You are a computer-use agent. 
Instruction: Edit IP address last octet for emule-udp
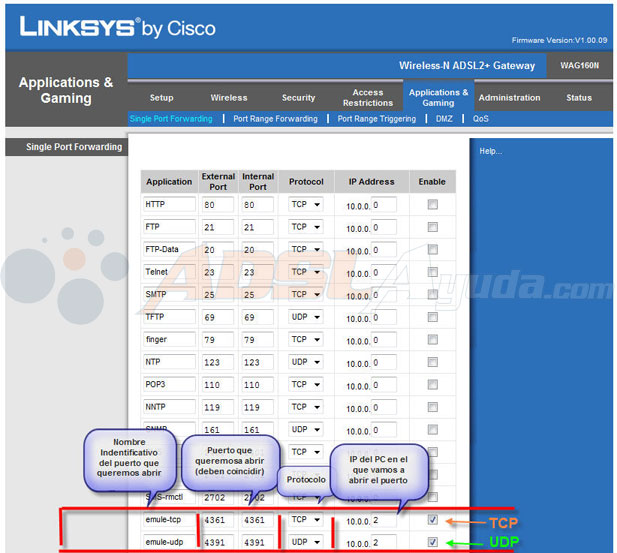pyautogui.click(x=383, y=542)
